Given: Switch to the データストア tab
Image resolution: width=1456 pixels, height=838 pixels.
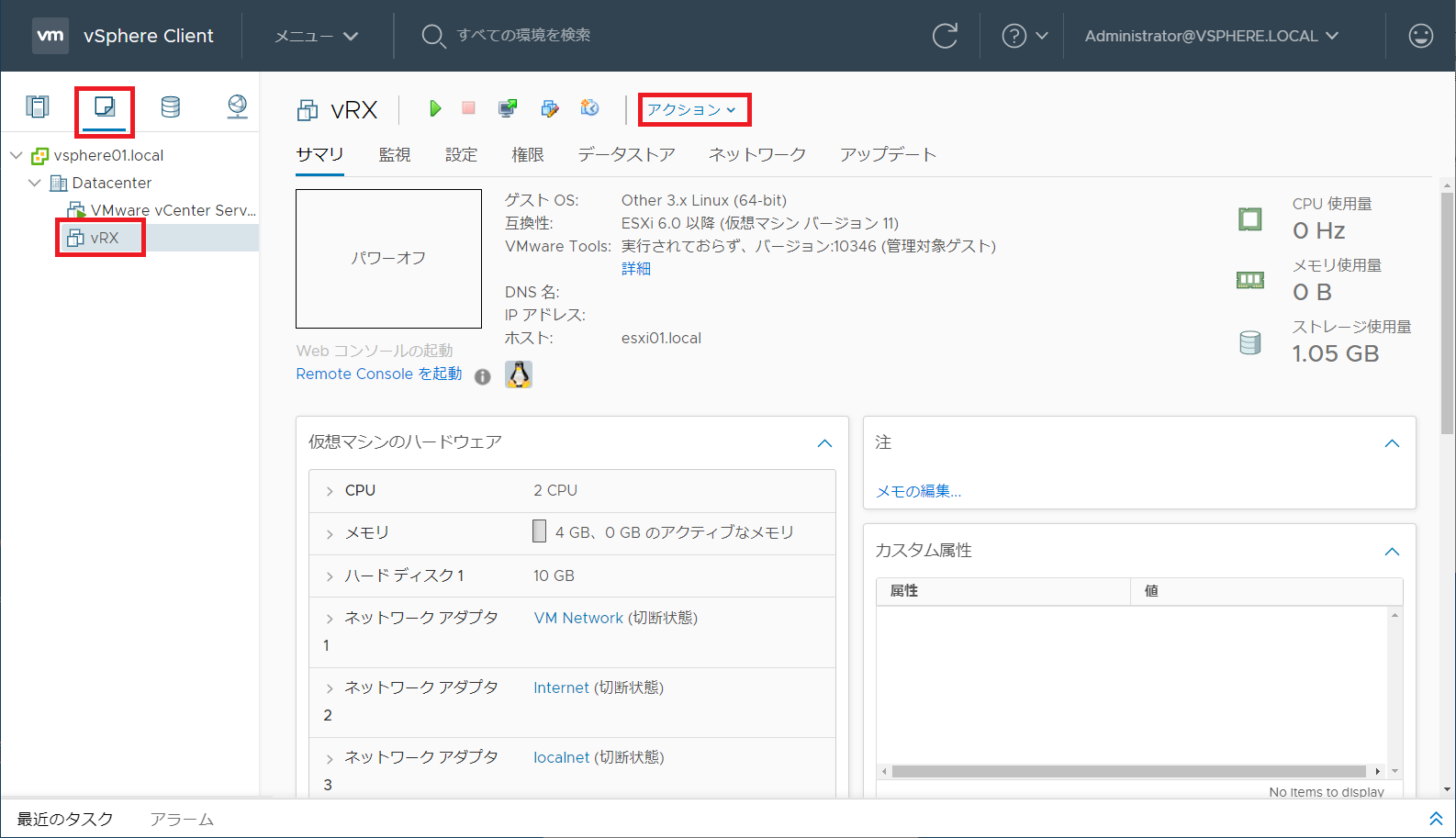Looking at the screenshot, I should click(x=626, y=154).
